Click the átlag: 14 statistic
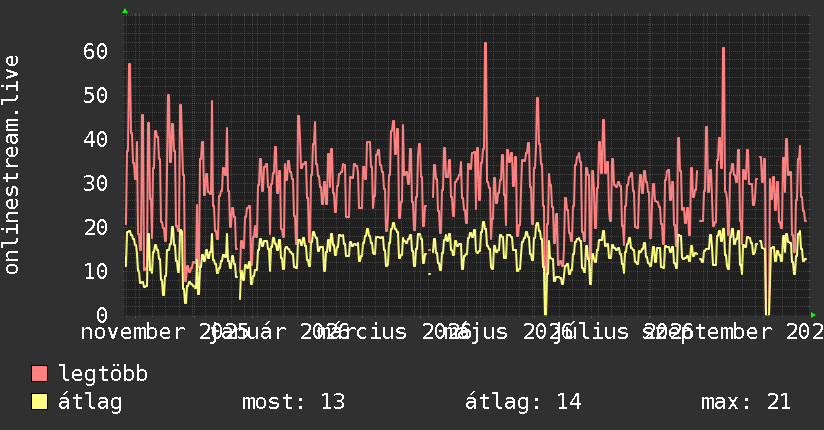Screen dimensions: 824x430 point(523,402)
